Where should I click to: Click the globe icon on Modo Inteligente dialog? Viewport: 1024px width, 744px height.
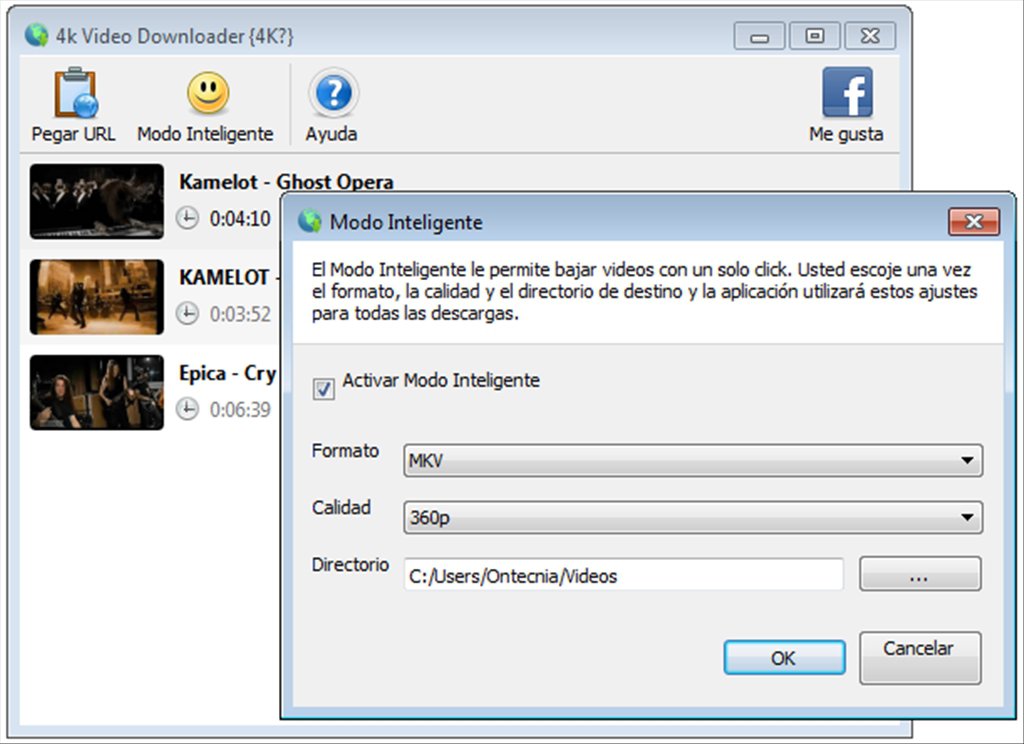click(x=310, y=222)
